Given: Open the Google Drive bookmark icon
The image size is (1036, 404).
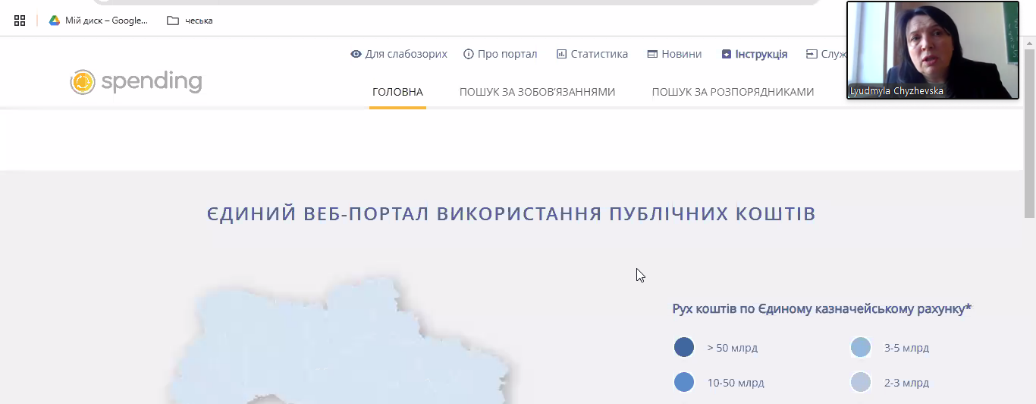Looking at the screenshot, I should click(54, 20).
